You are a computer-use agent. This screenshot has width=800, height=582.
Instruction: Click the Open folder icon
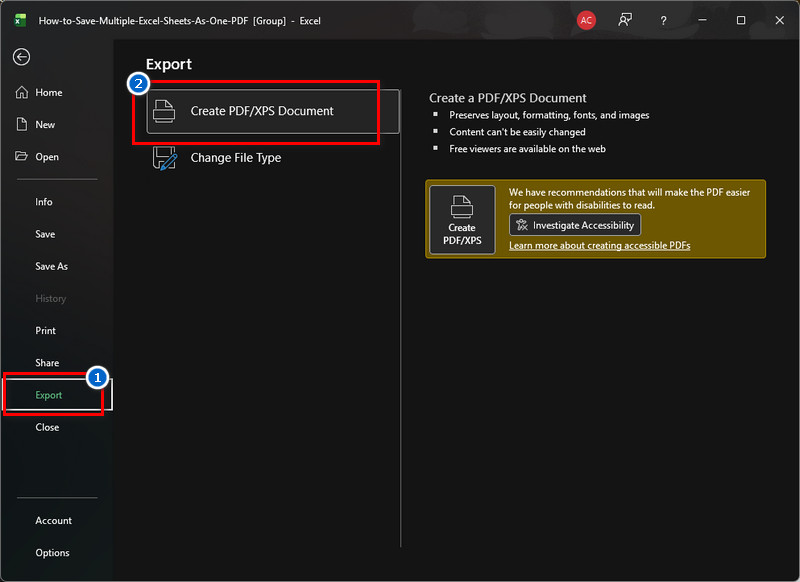pyautogui.click(x=21, y=156)
